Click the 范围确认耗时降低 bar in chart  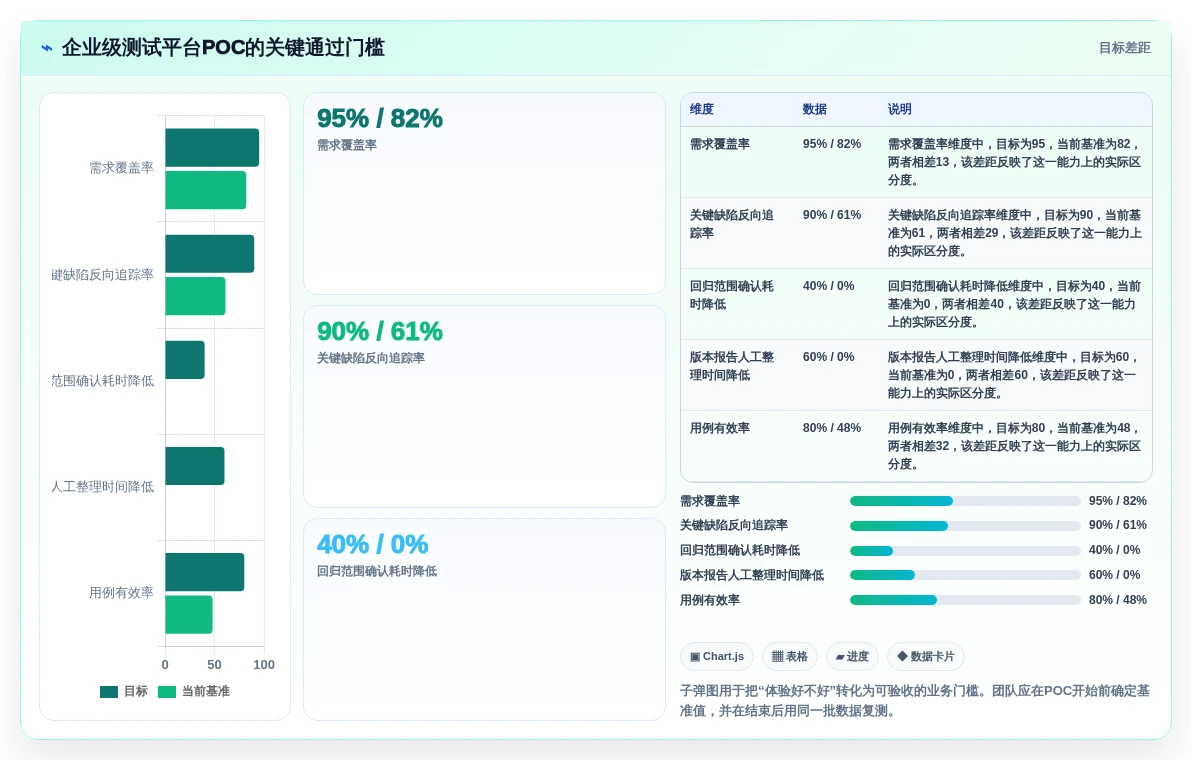click(185, 359)
